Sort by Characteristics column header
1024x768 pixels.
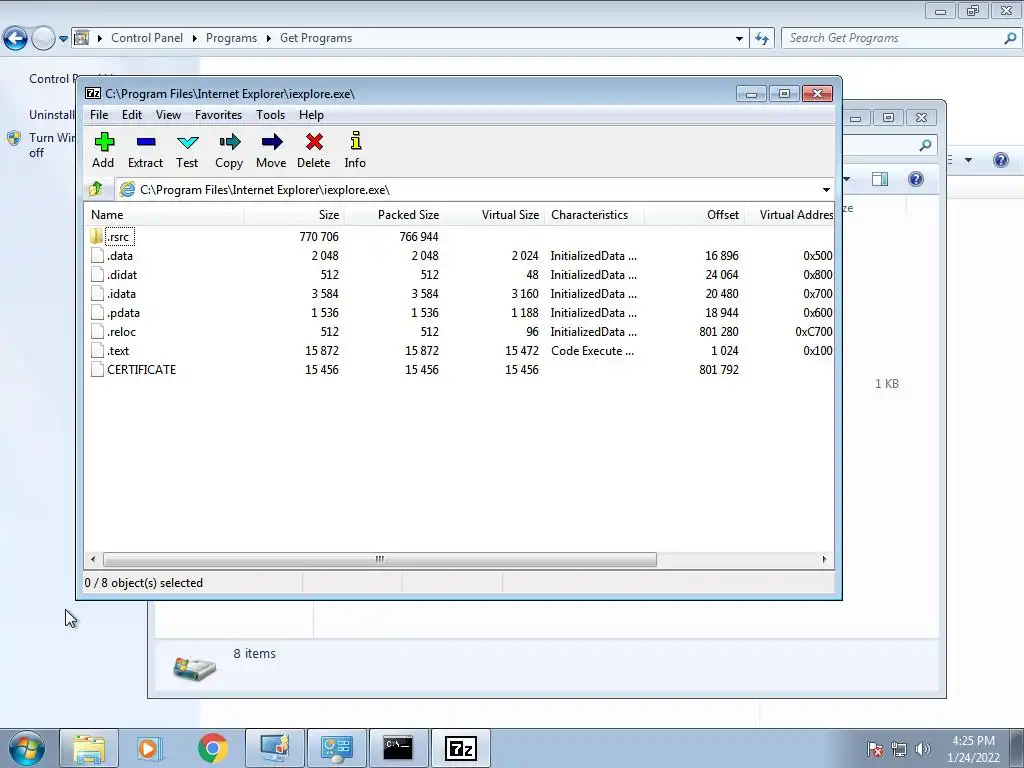click(x=594, y=215)
